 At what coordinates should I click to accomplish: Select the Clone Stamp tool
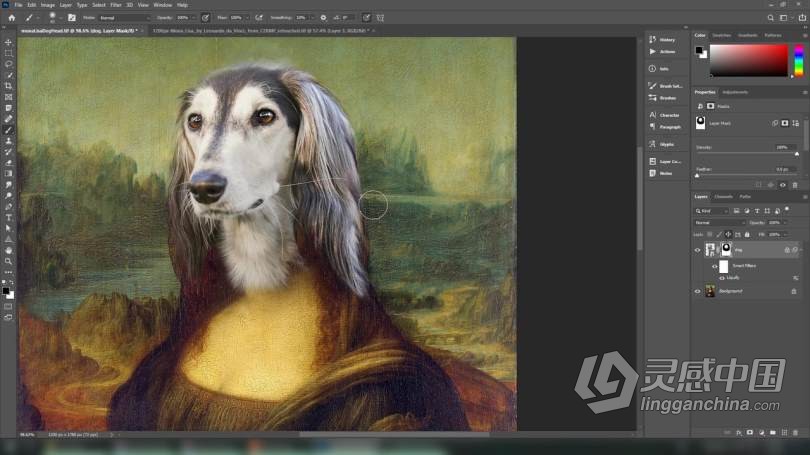click(x=8, y=140)
